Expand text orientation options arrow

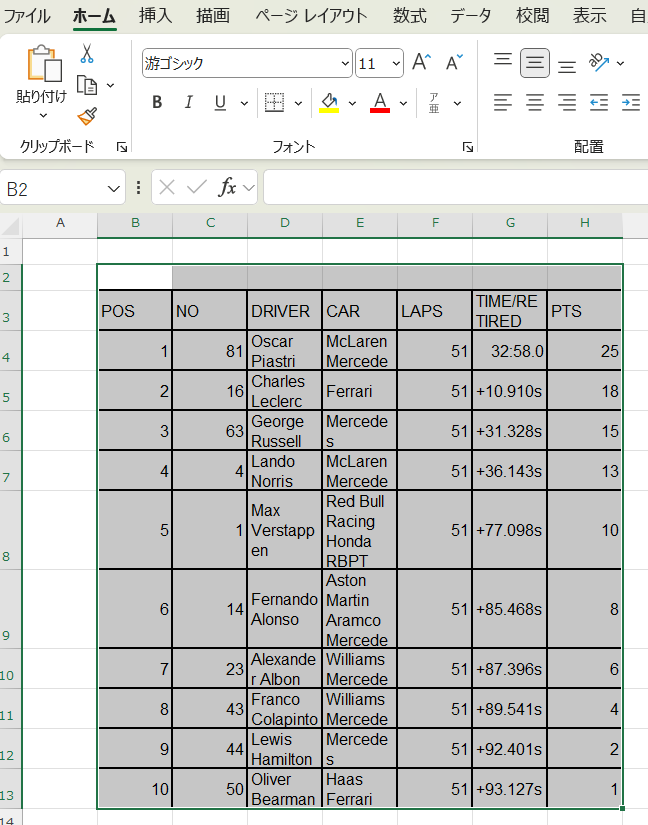tap(621, 63)
